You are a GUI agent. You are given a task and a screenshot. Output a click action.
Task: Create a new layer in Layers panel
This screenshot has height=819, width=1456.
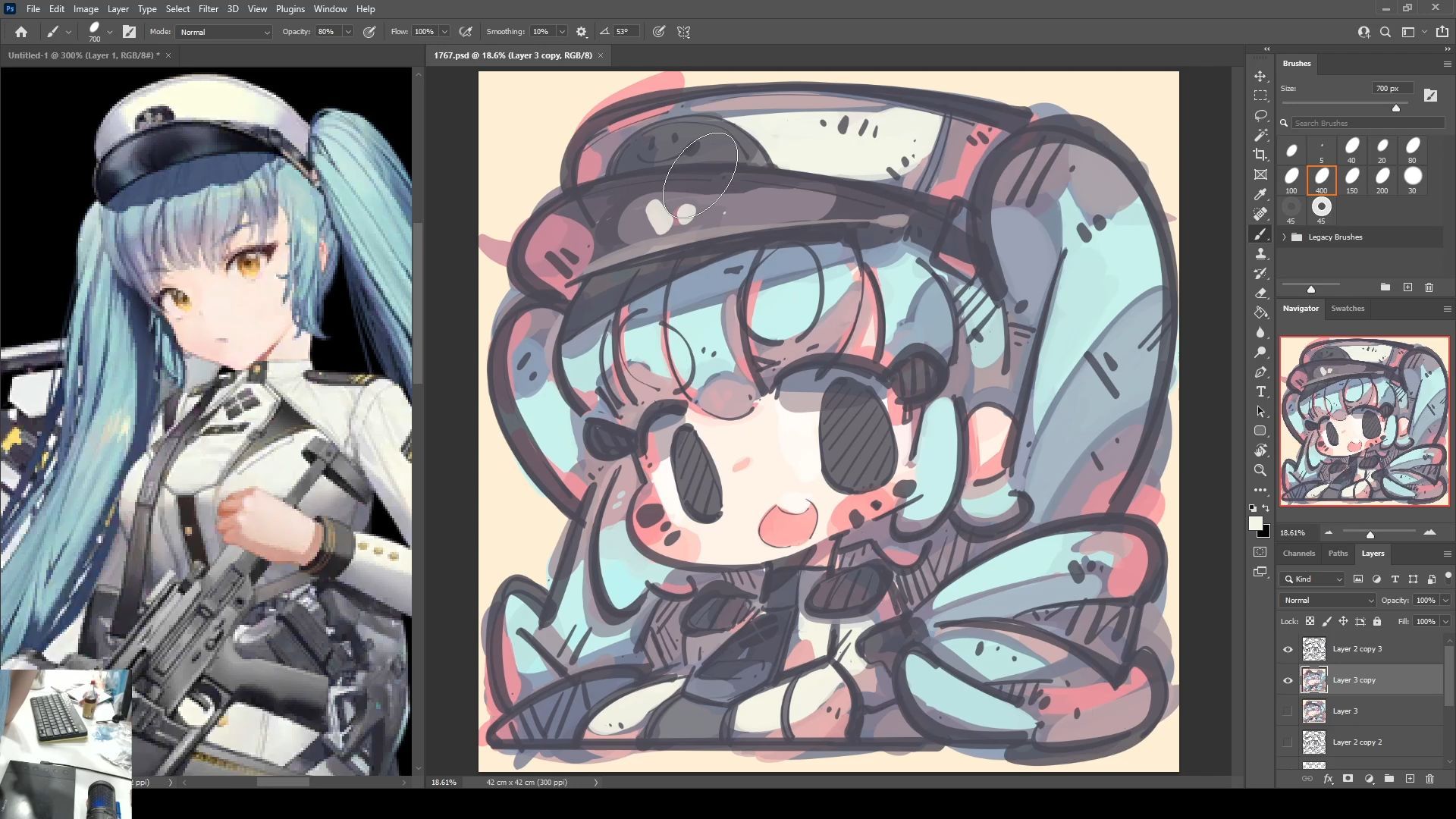1410,779
